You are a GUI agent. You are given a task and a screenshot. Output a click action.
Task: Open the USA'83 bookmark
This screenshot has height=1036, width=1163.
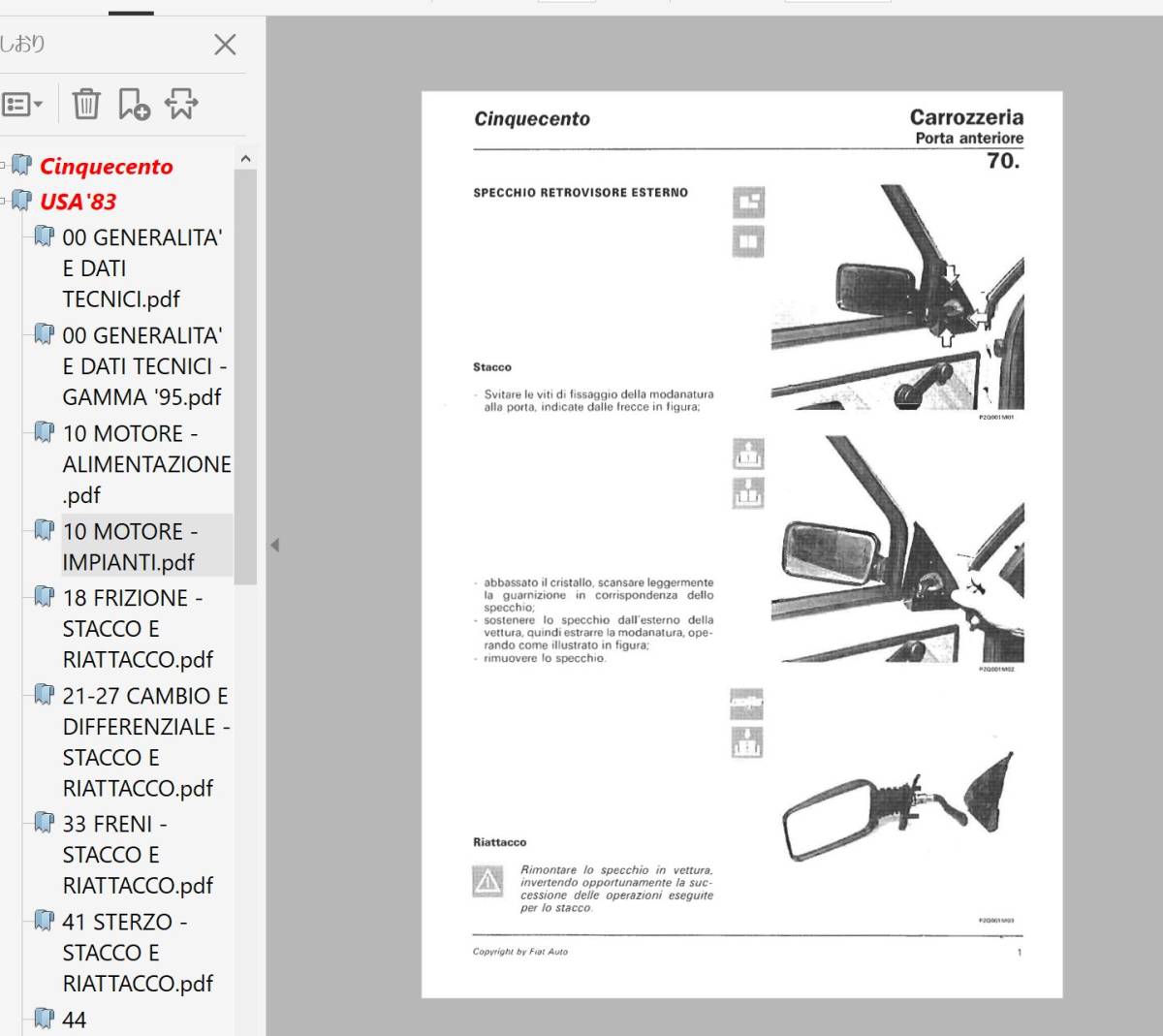pos(78,202)
